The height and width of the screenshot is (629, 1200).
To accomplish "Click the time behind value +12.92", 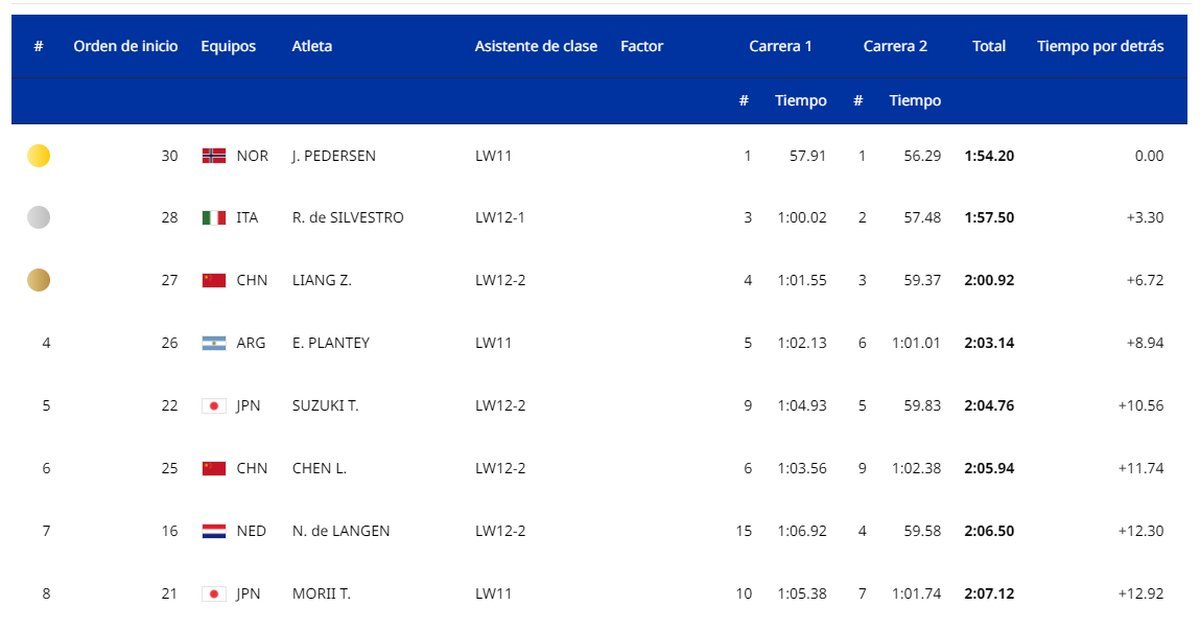I will 1140,594.
